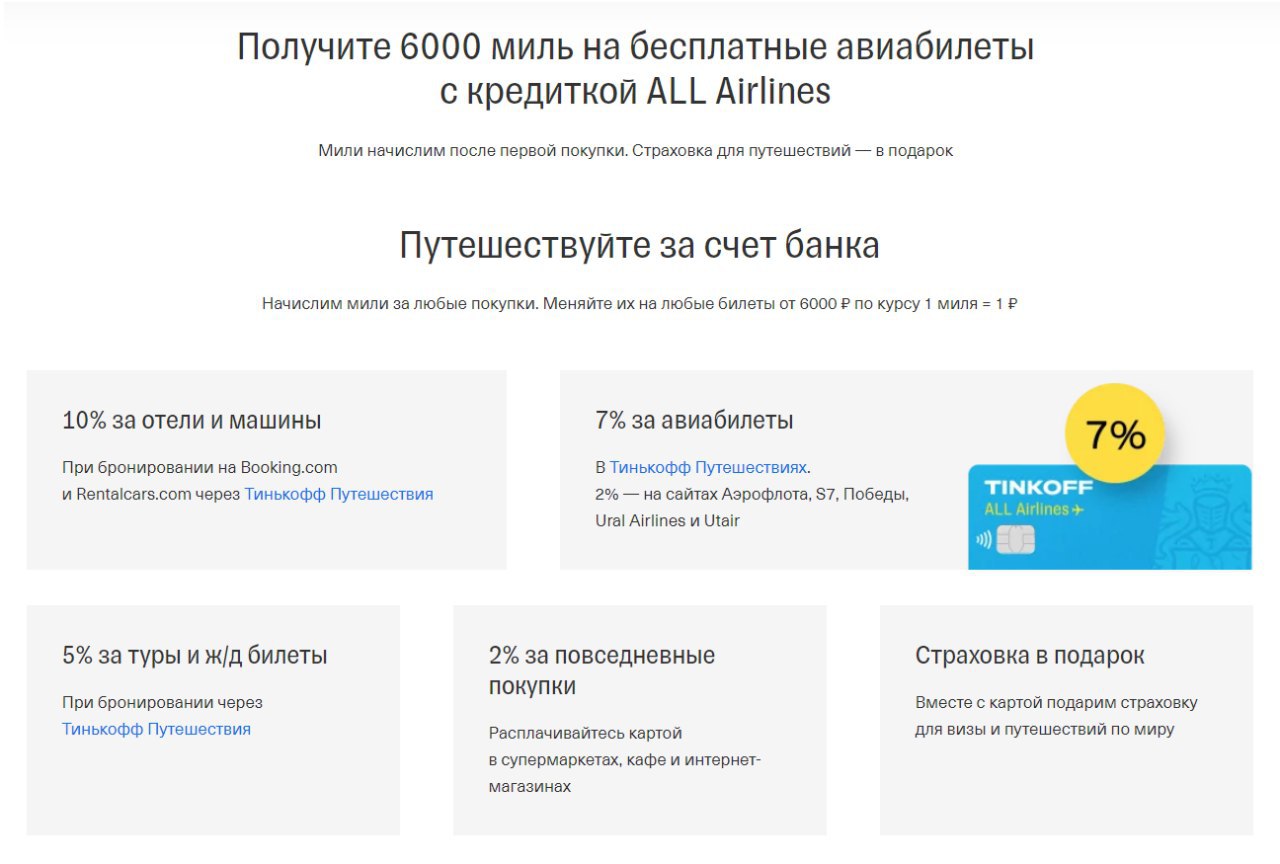Click text "Расплачивайтесь картой"

(x=586, y=733)
